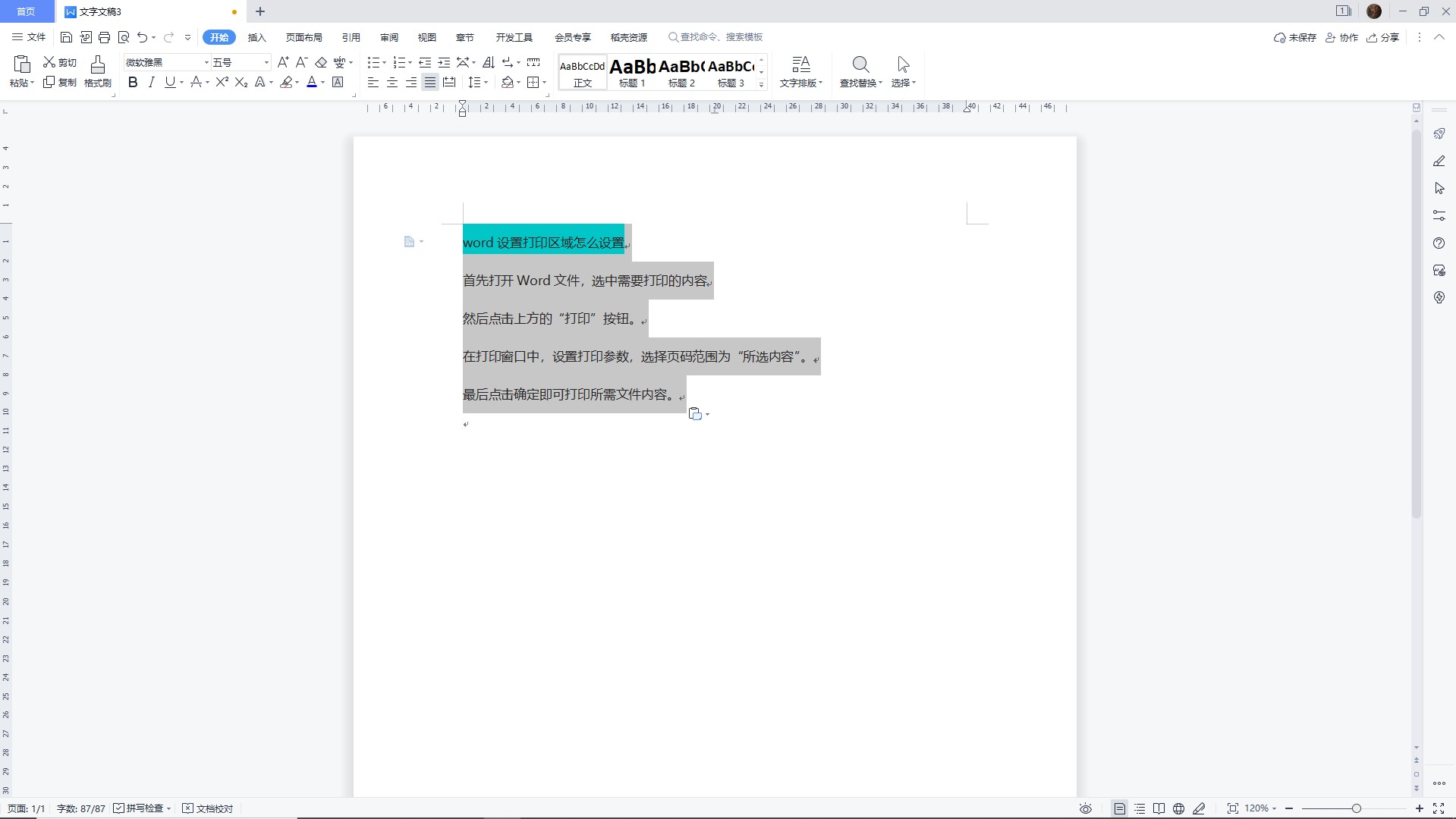Apply the Heading 1 (标题 1) style
This screenshot has height=819, width=1456.
(x=632, y=73)
